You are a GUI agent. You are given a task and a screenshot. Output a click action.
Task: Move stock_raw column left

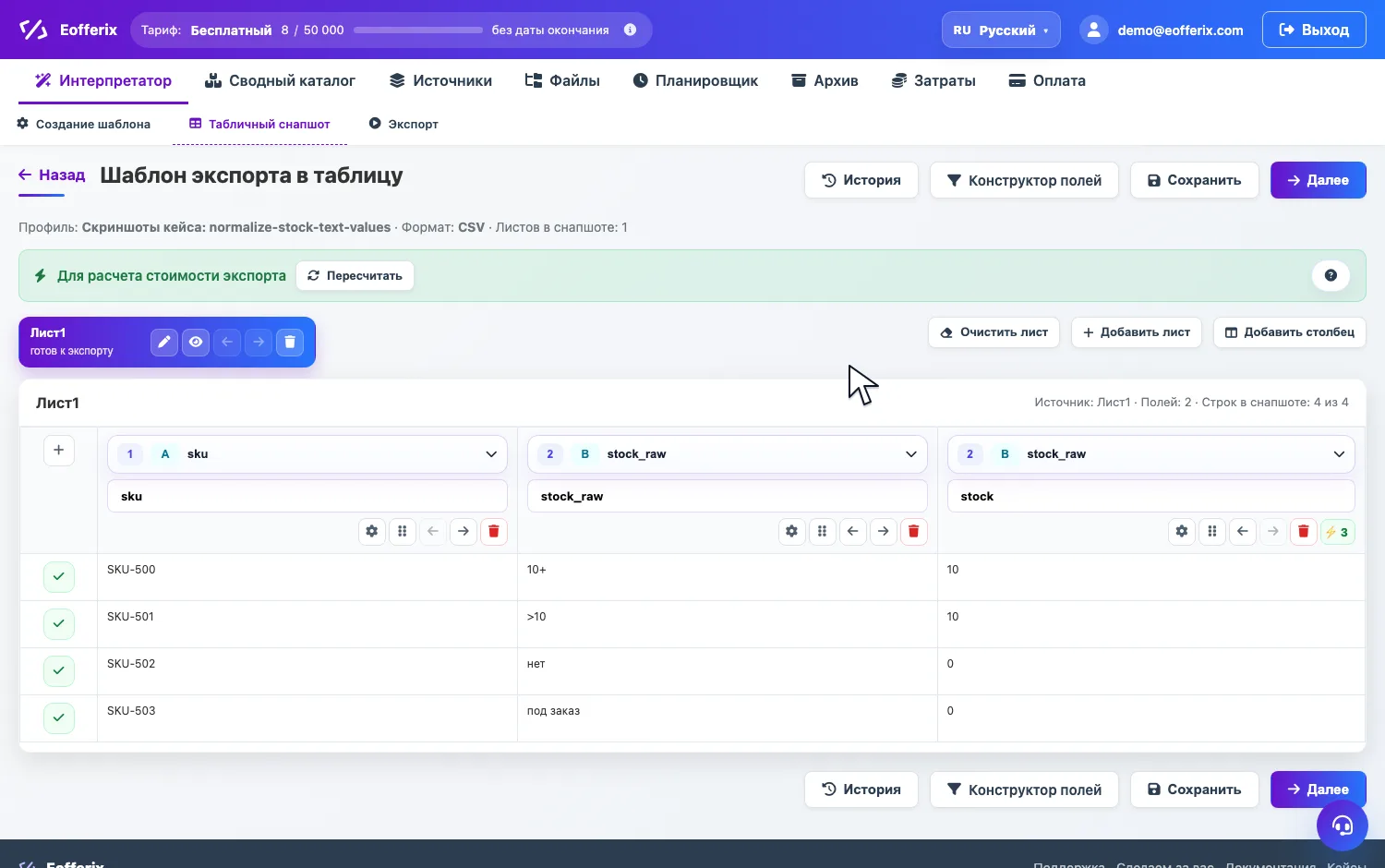click(x=853, y=531)
